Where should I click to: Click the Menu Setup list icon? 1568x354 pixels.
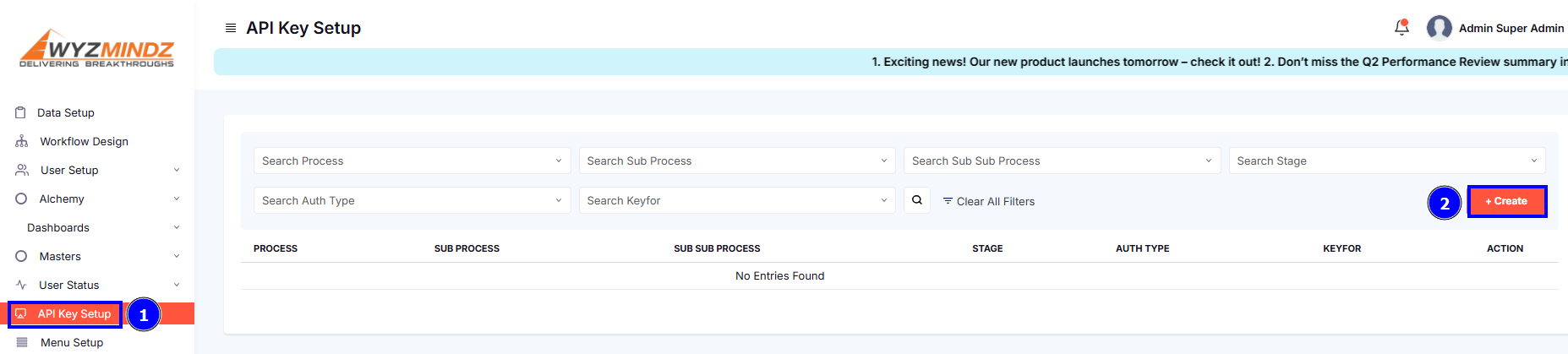click(22, 342)
